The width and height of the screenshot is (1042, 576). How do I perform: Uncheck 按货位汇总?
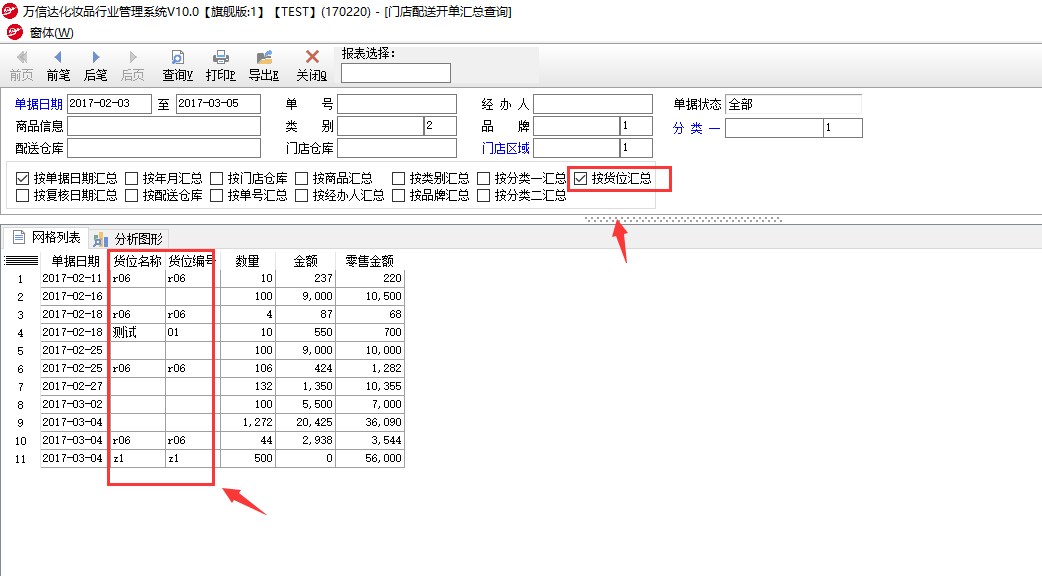(581, 178)
